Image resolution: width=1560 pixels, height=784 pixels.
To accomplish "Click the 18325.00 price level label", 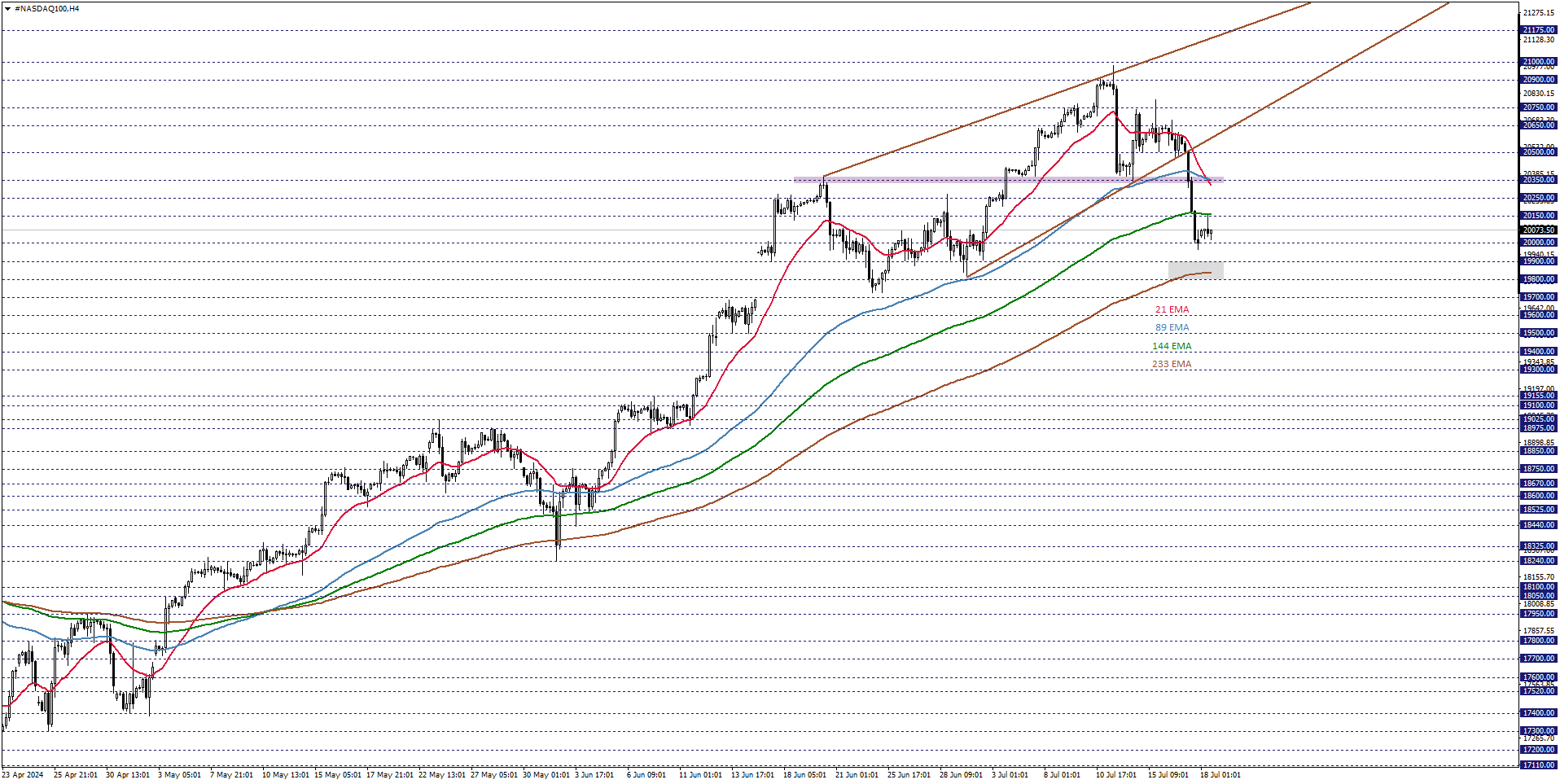I will [1539, 546].
